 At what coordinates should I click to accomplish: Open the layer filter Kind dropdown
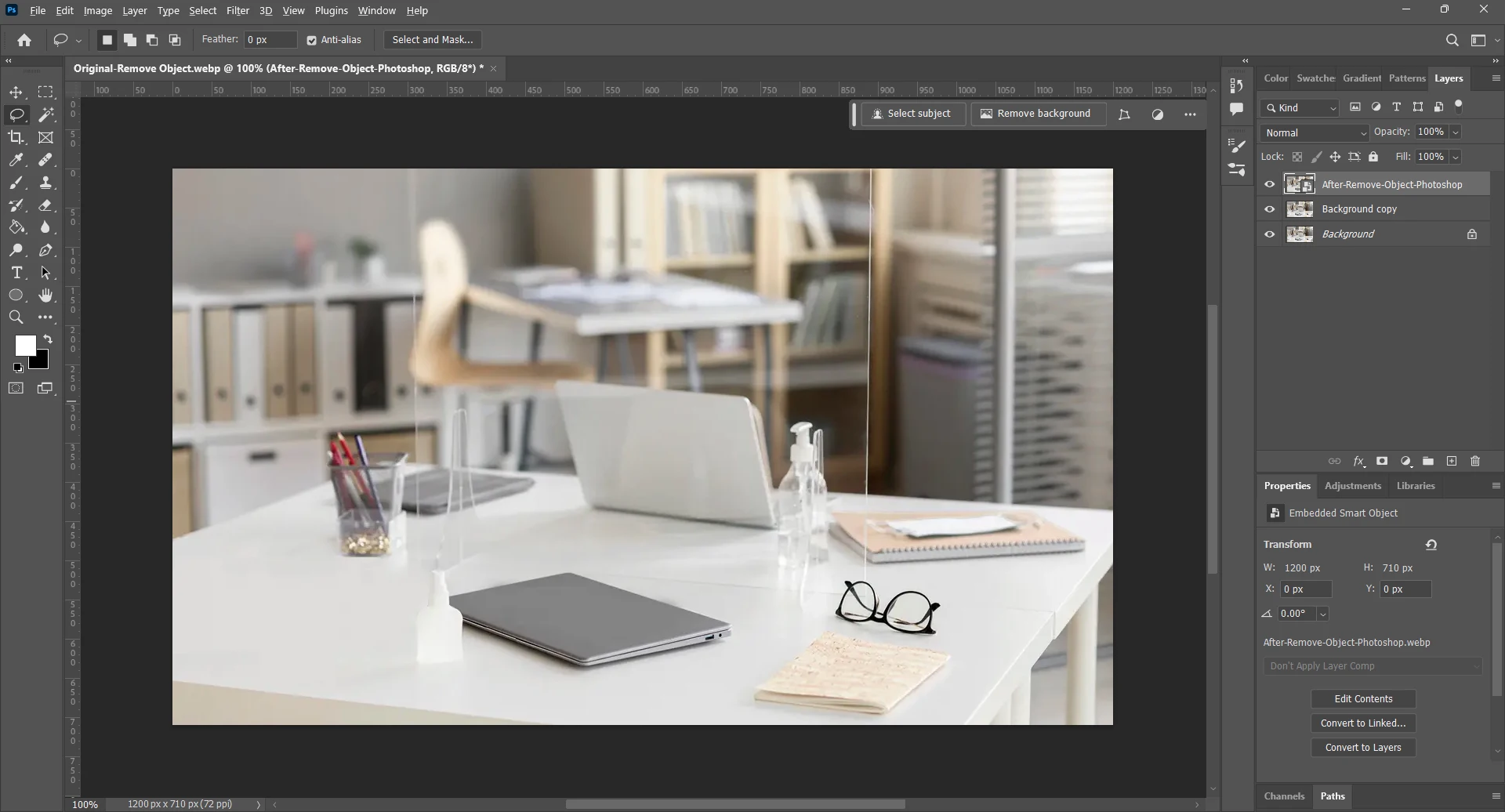(x=1298, y=107)
